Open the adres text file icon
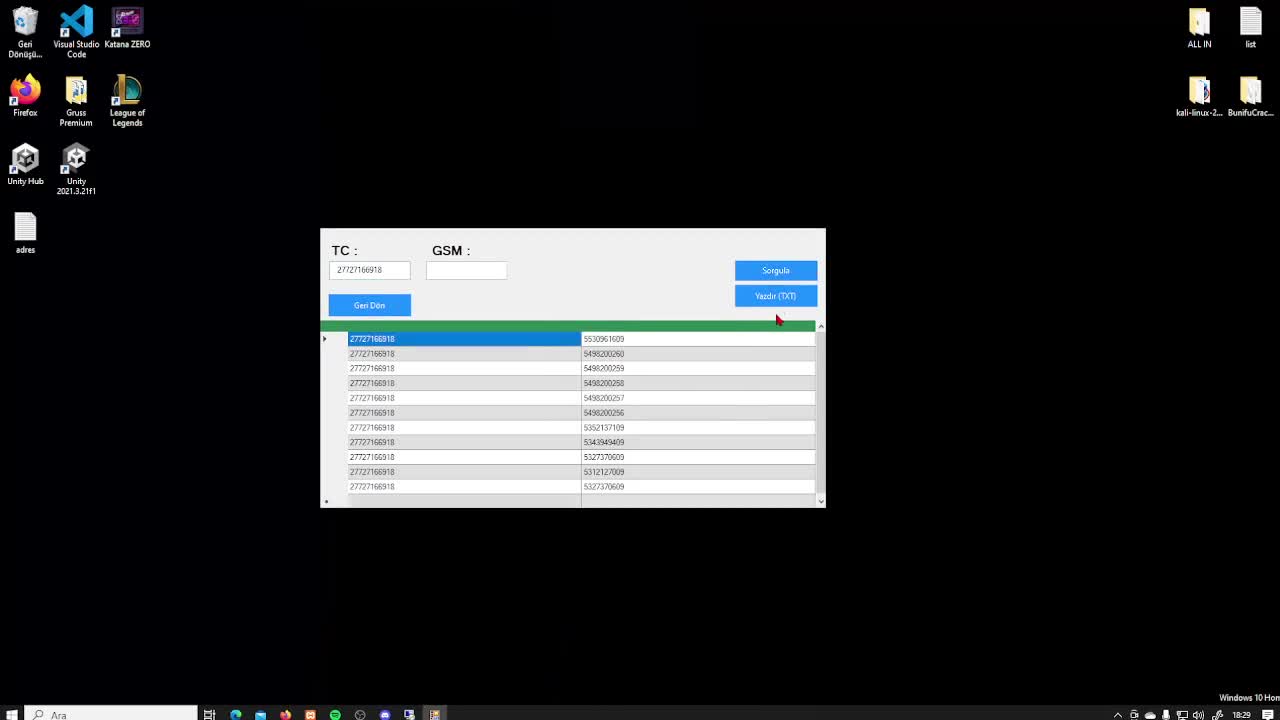The width and height of the screenshot is (1280, 720). pos(25,233)
